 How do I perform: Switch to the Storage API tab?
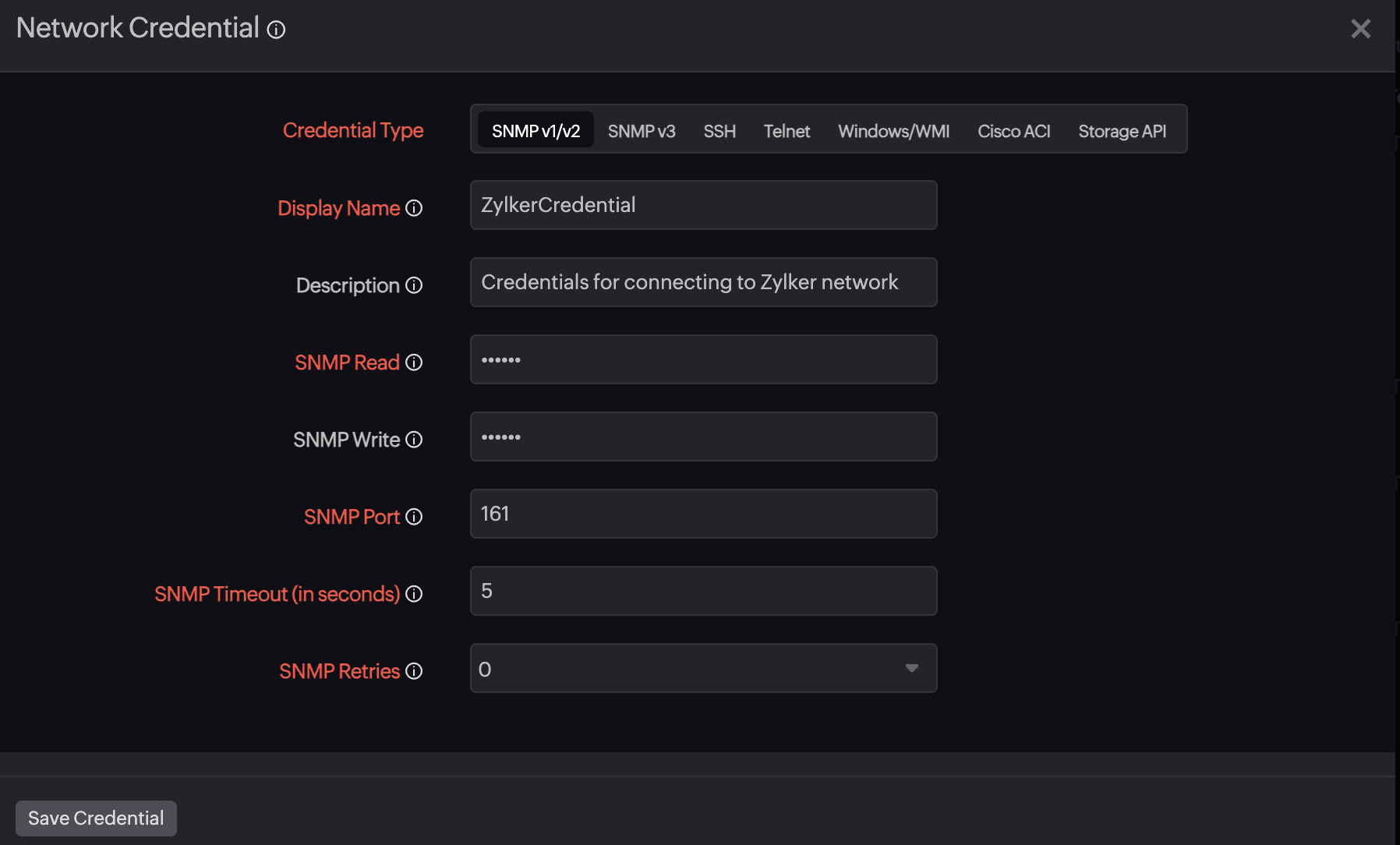click(1122, 131)
